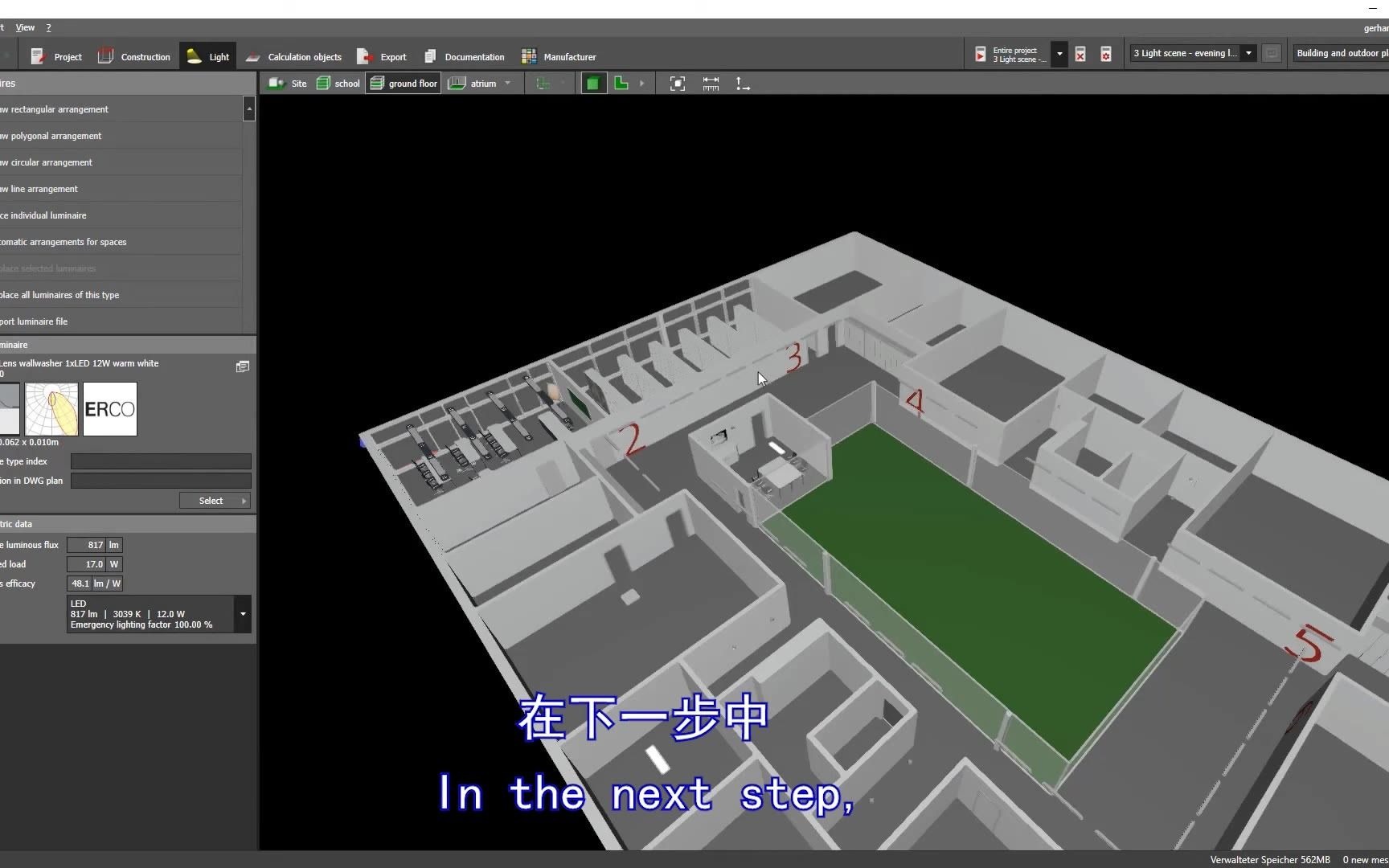Image resolution: width=1389 pixels, height=868 pixels.
Task: Focus the luminaire type index field
Action: pyautogui.click(x=161, y=461)
